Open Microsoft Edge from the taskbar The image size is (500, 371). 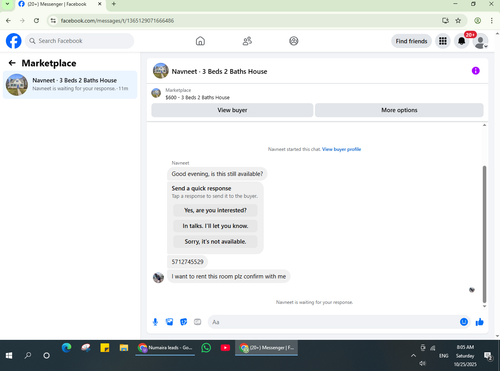(x=66, y=348)
